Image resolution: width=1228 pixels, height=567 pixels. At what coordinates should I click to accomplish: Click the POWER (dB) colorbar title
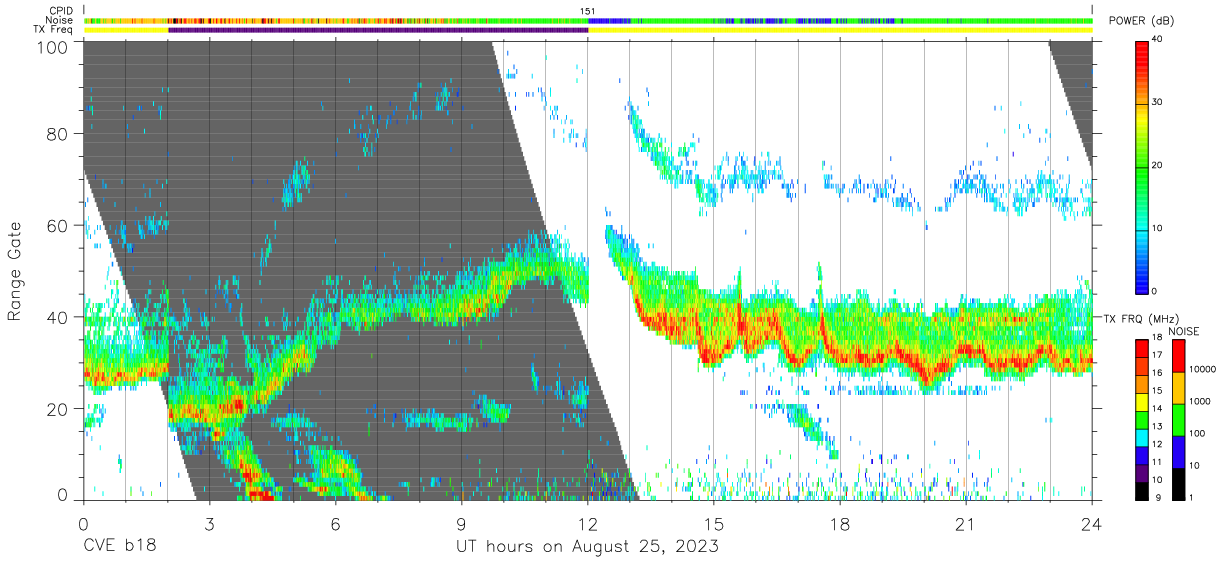(1142, 21)
